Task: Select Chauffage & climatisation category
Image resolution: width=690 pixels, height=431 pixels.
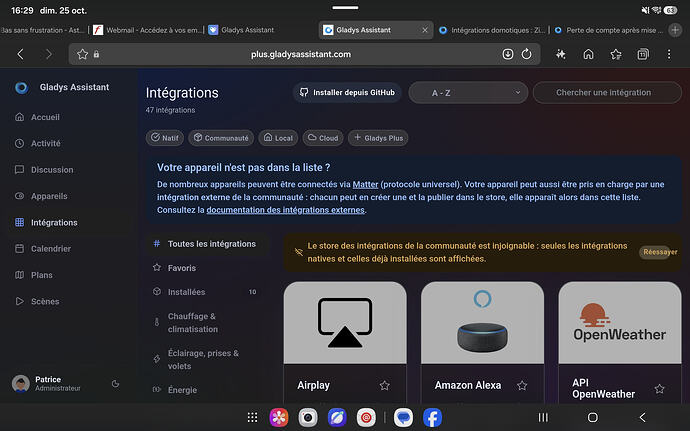Action: [207, 323]
